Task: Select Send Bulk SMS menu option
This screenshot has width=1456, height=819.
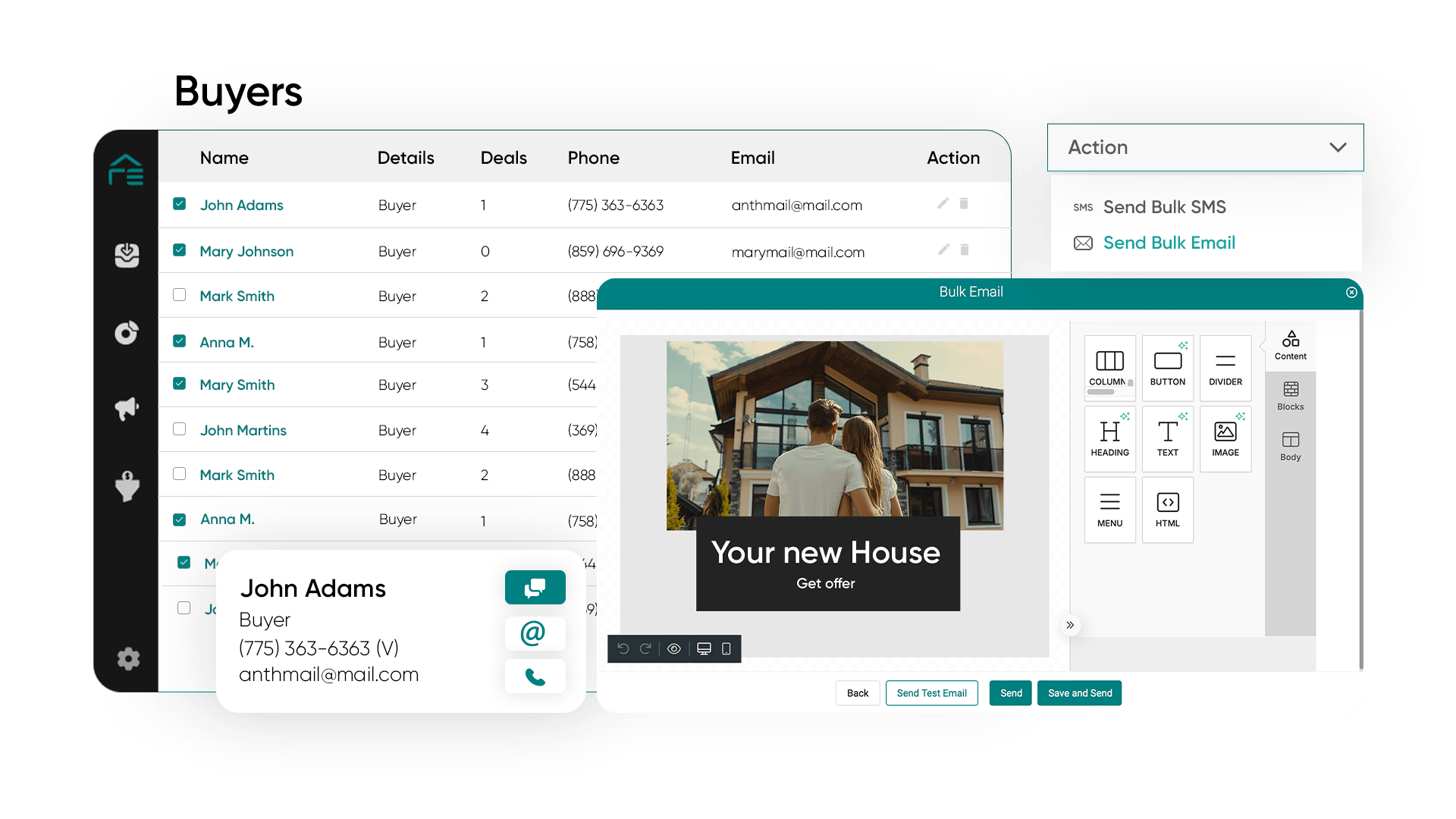Action: click(1164, 206)
